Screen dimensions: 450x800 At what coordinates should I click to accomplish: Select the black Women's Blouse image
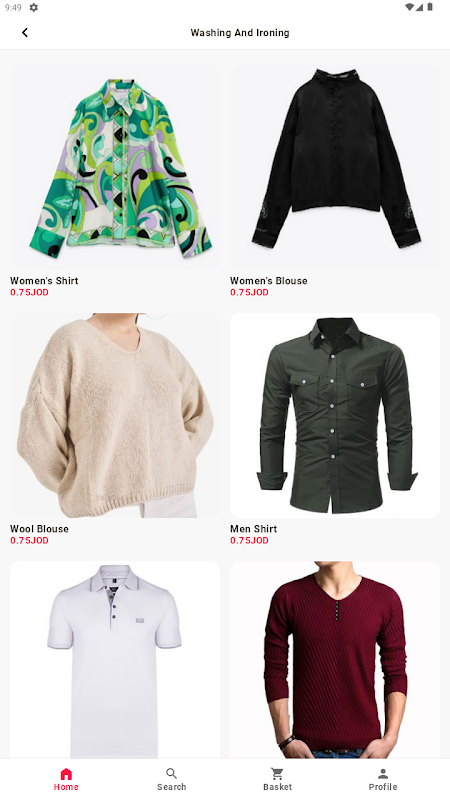tap(335, 167)
